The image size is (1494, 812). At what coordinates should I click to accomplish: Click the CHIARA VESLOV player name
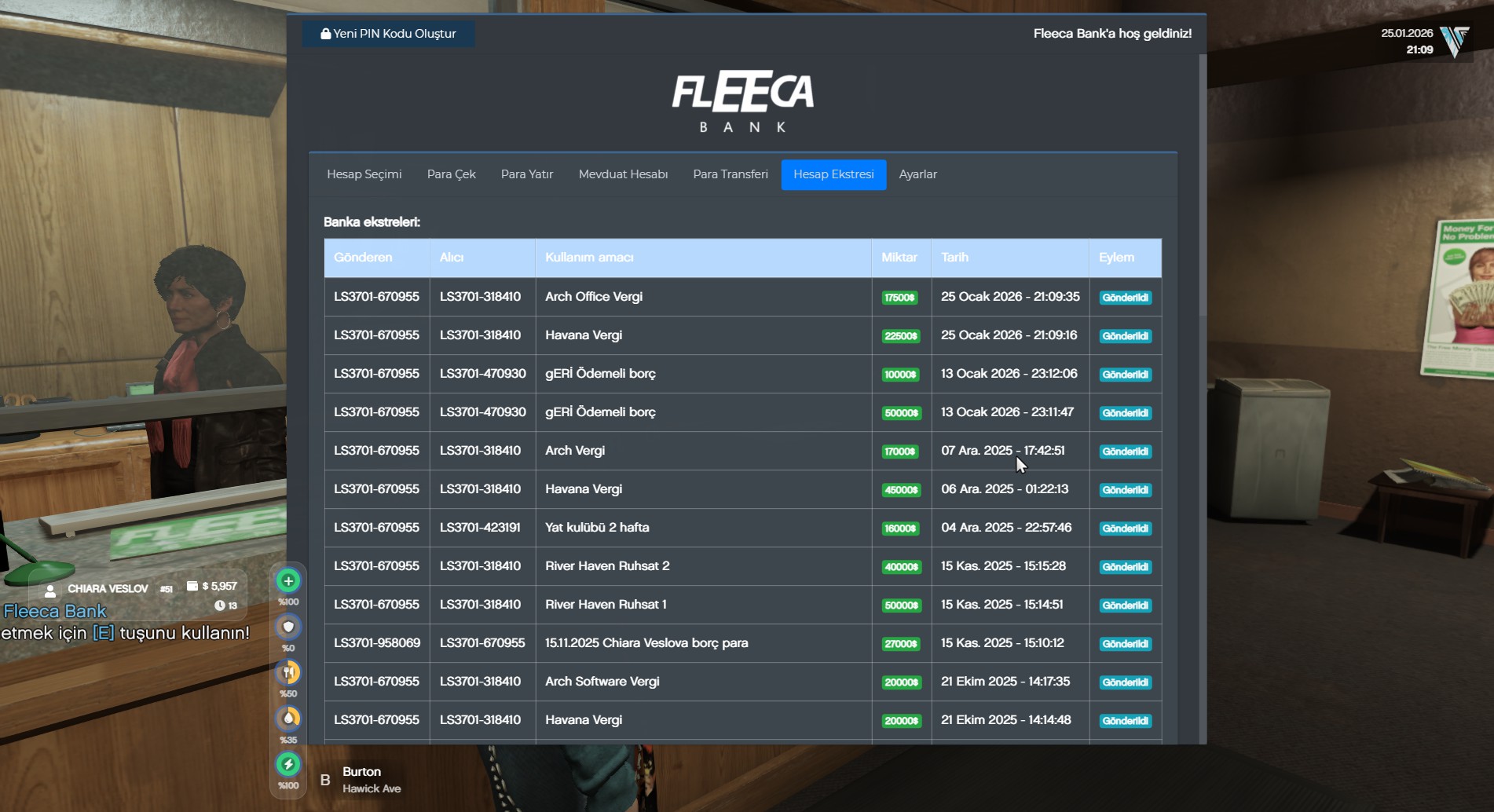tap(108, 589)
